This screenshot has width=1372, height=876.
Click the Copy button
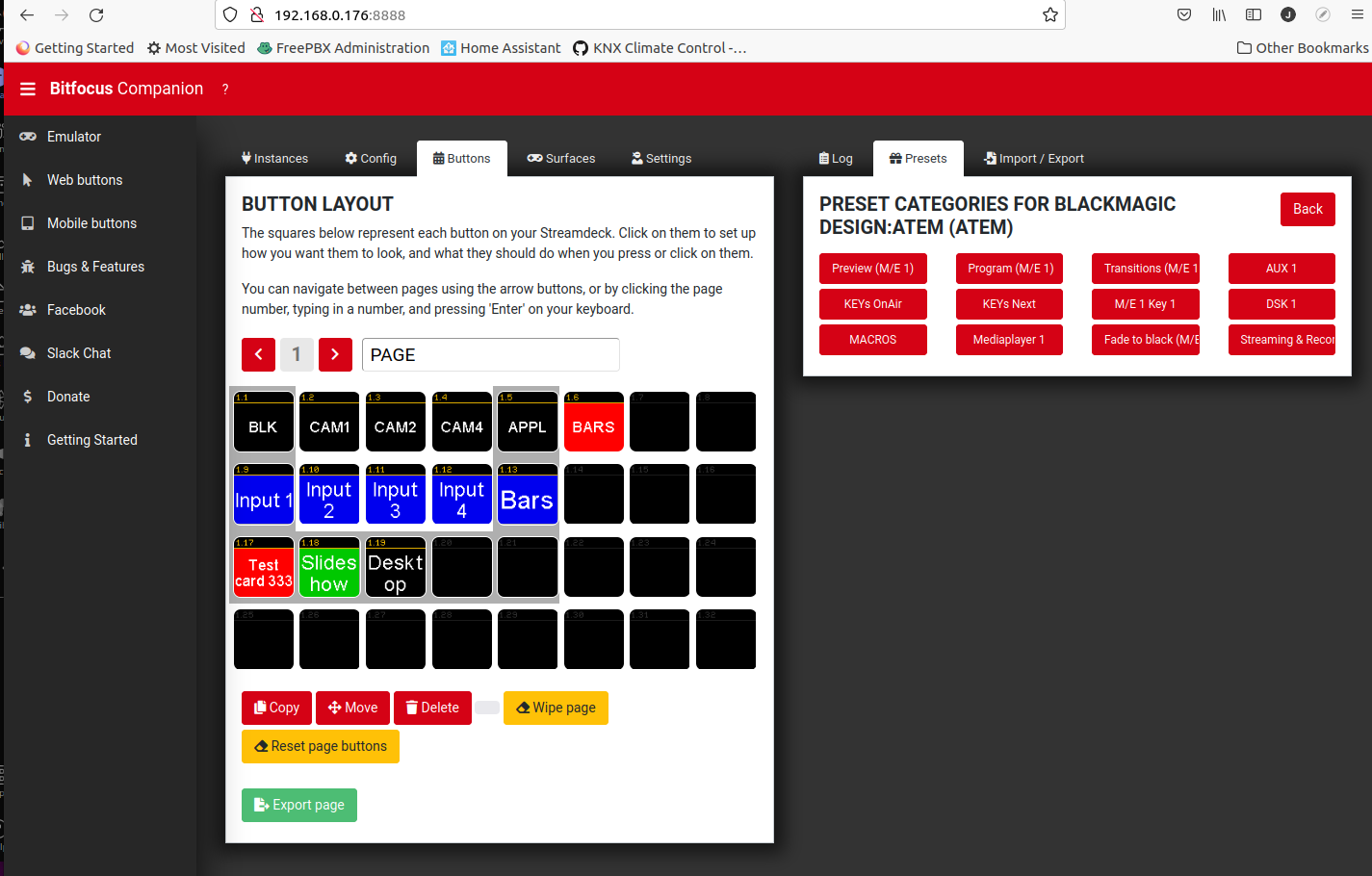point(276,708)
